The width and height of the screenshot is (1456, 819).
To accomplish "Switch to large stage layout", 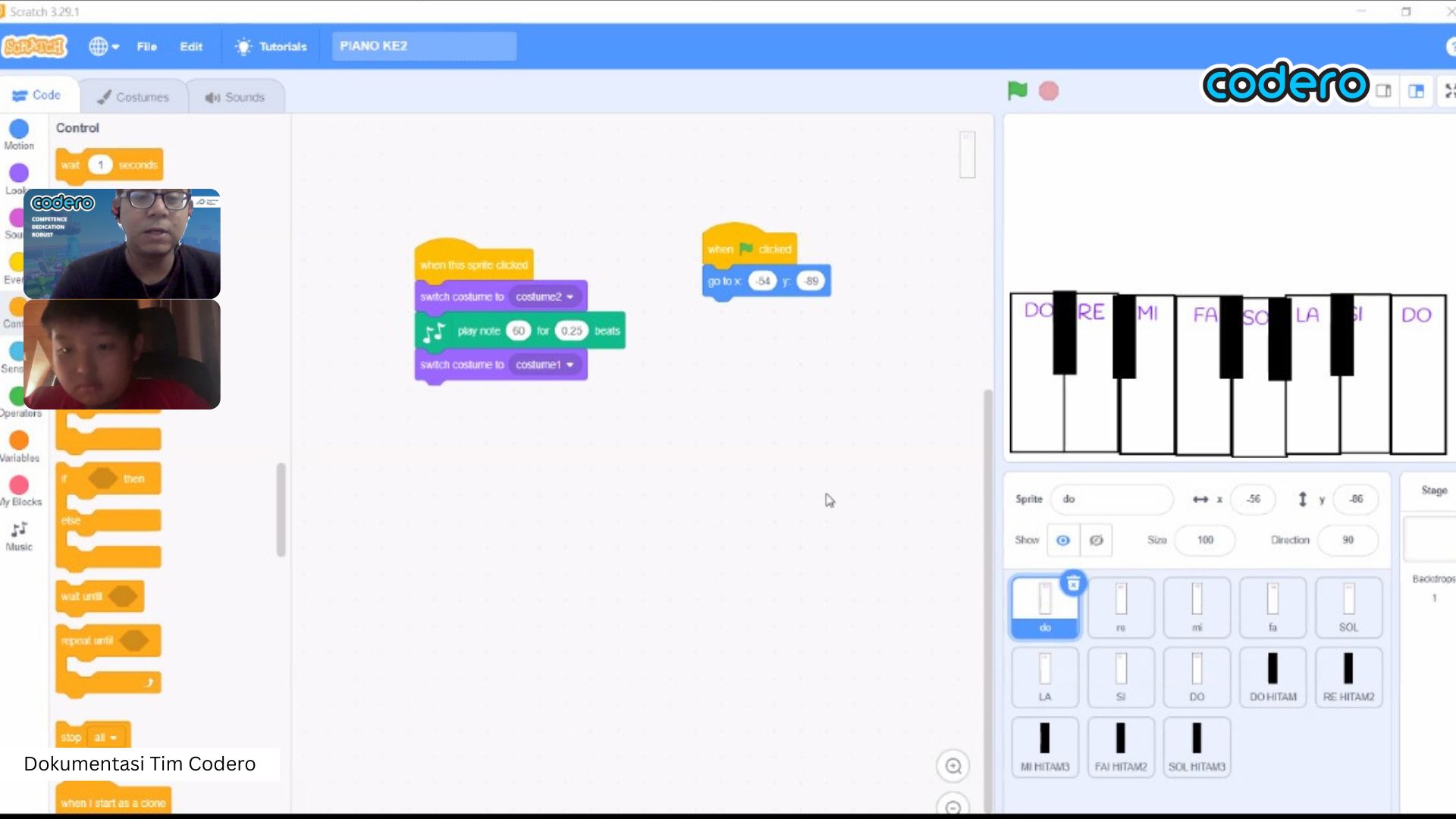I will (1416, 91).
